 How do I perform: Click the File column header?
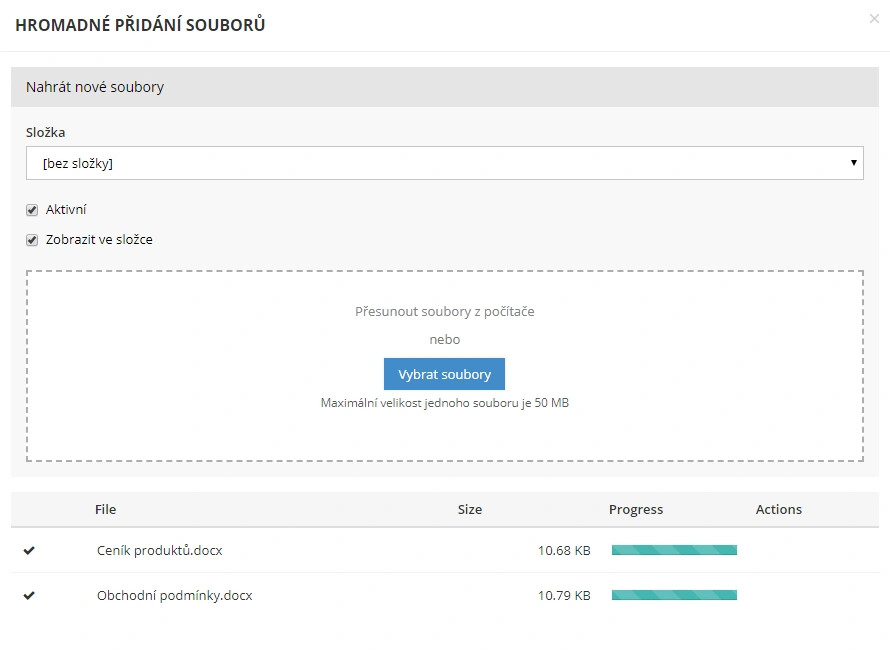pos(106,509)
